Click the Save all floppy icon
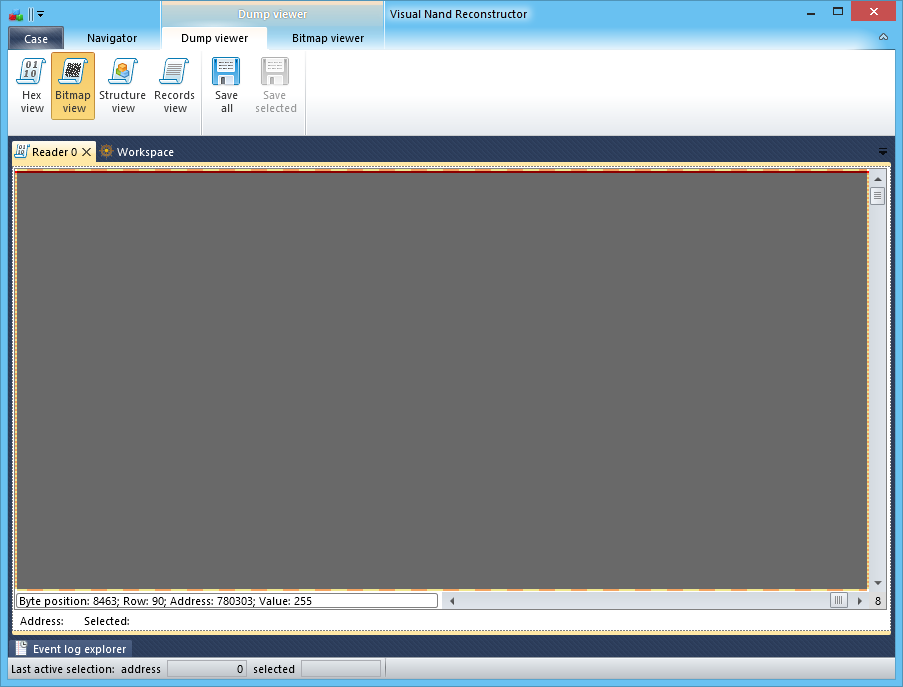This screenshot has height=687, width=903. click(x=226, y=71)
